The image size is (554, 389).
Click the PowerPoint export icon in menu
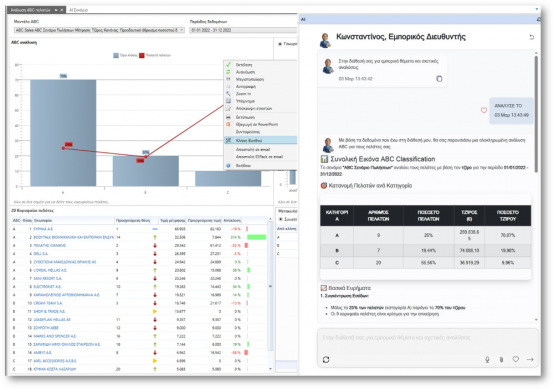pos(228,124)
